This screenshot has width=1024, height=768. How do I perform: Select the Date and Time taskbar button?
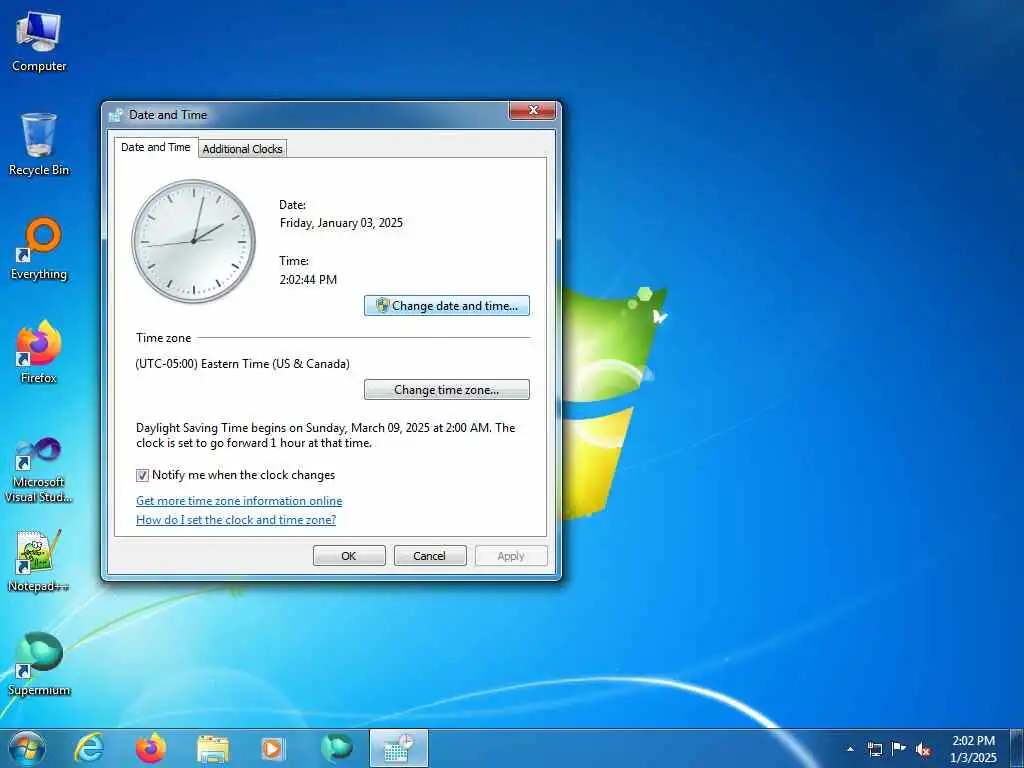[399, 748]
